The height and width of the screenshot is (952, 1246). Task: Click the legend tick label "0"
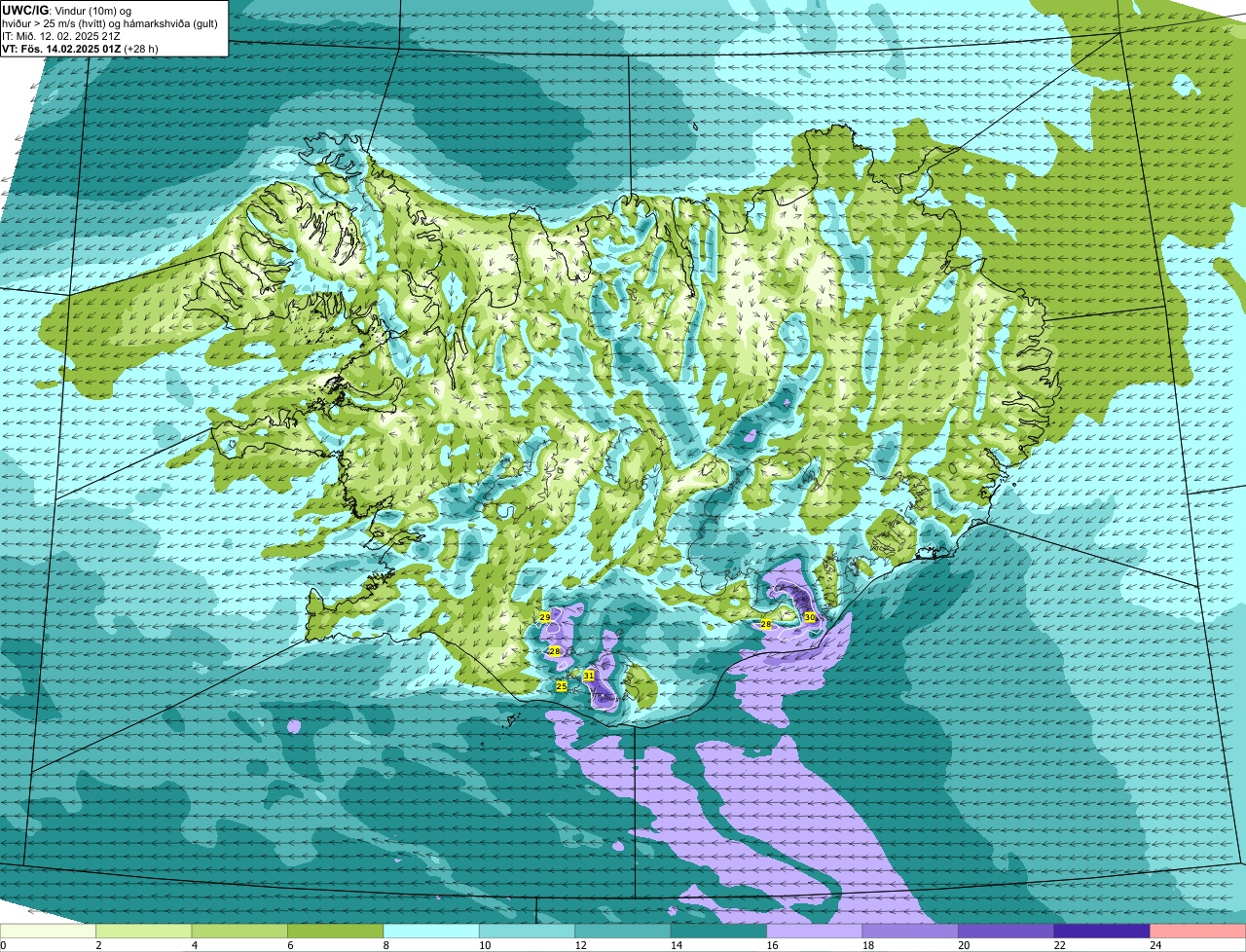(3, 945)
